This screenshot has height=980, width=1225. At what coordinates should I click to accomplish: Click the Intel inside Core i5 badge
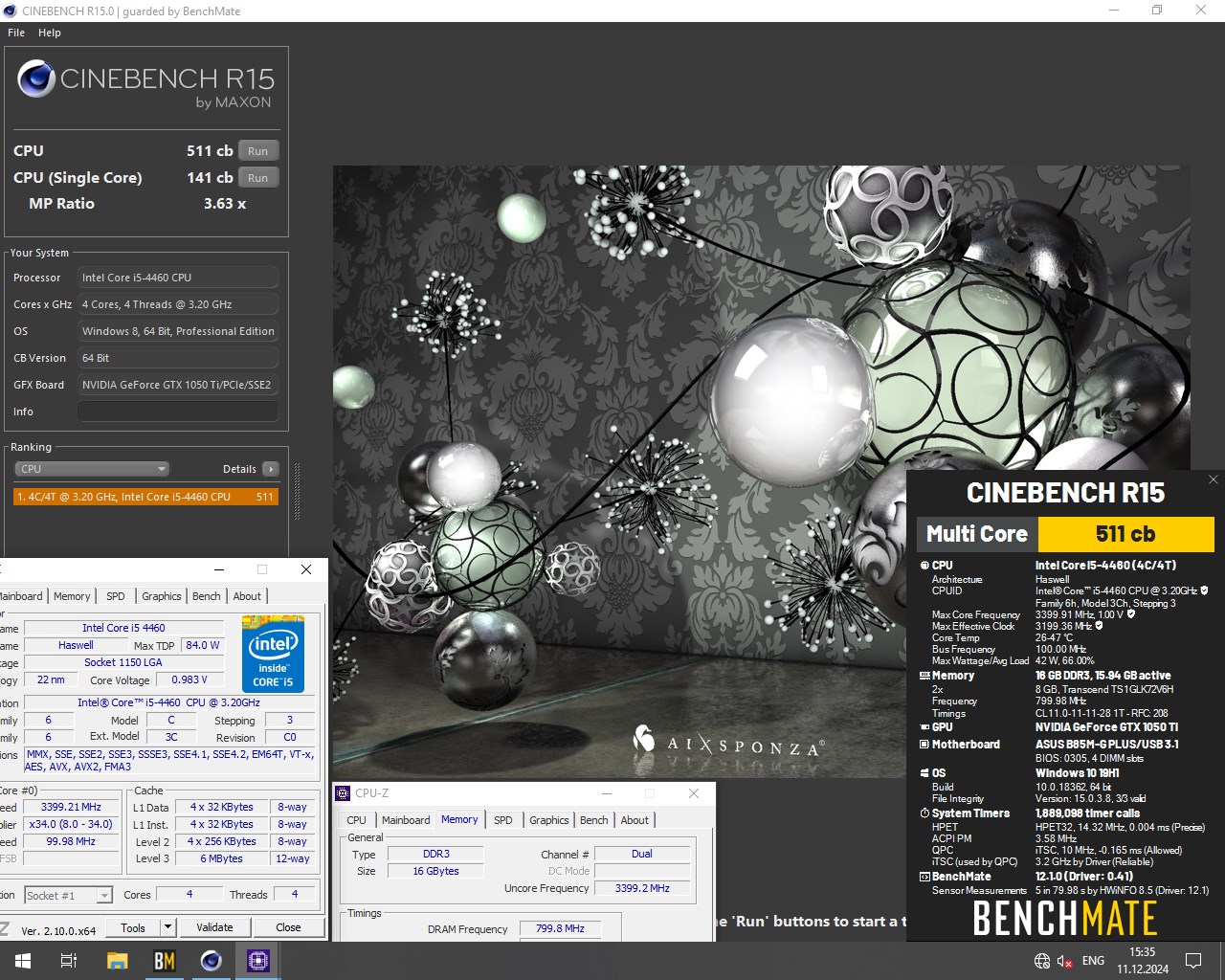[273, 654]
